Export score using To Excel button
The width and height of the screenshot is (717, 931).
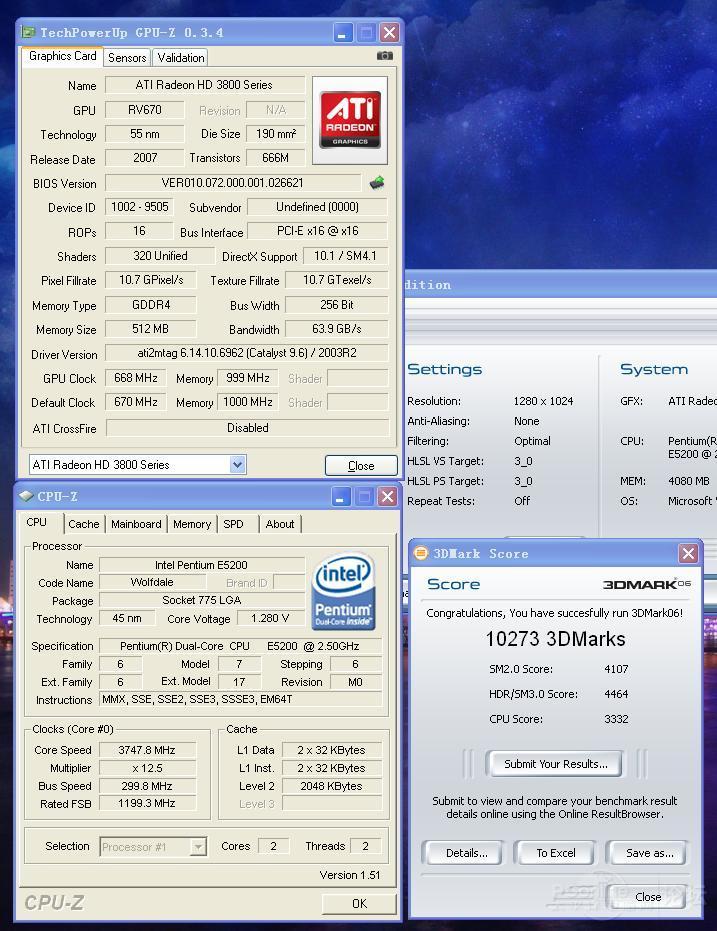click(556, 853)
